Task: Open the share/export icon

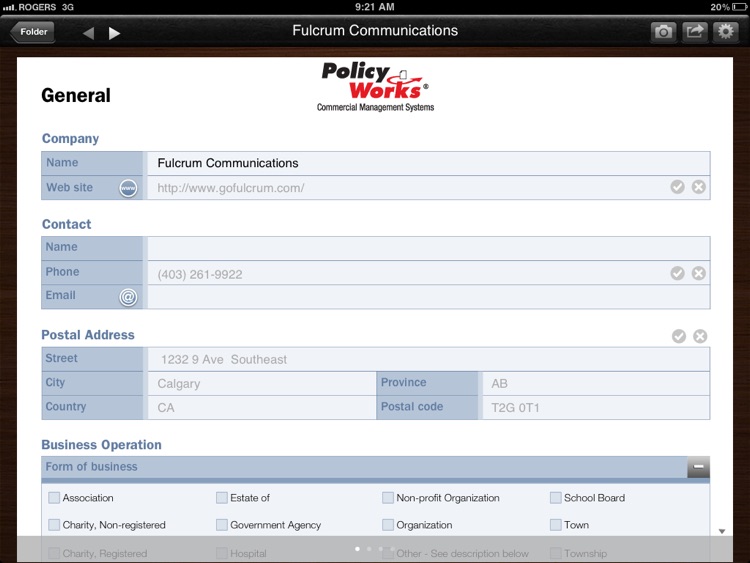Action: (695, 32)
